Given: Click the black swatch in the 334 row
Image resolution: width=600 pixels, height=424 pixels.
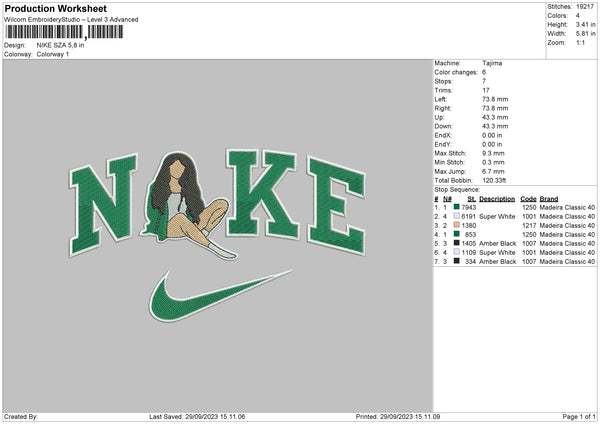Looking at the screenshot, I should click(457, 261).
